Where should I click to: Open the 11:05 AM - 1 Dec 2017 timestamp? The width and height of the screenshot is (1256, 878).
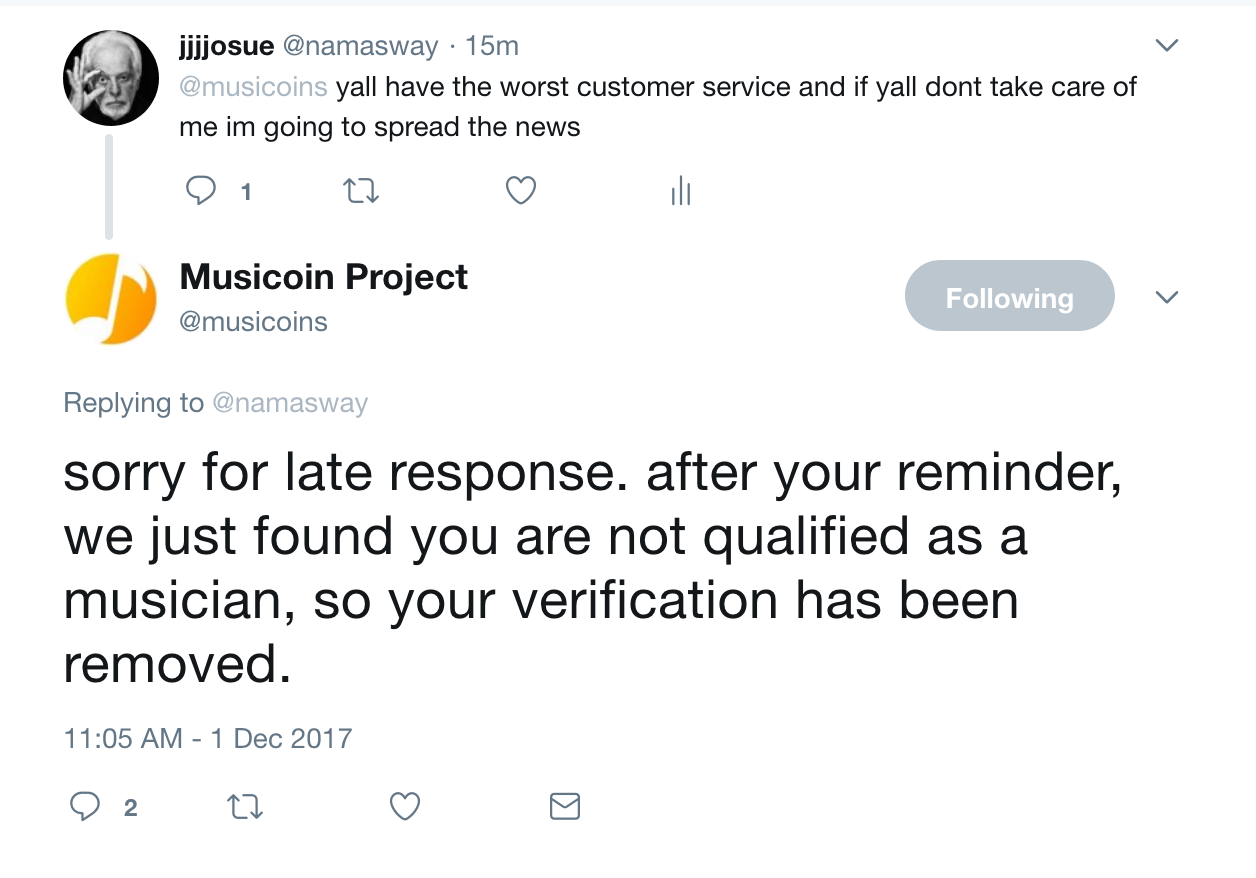(x=208, y=738)
